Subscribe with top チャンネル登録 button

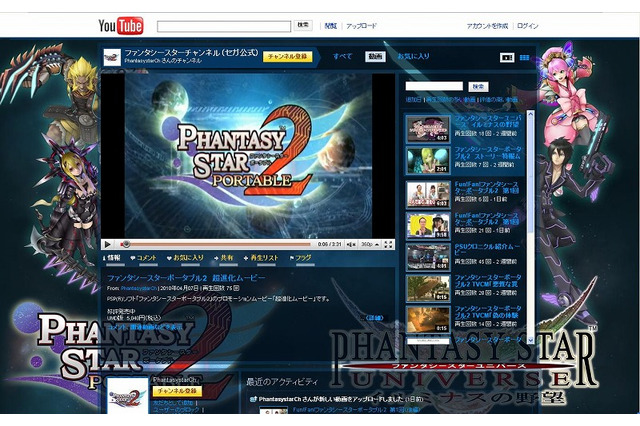[288, 57]
